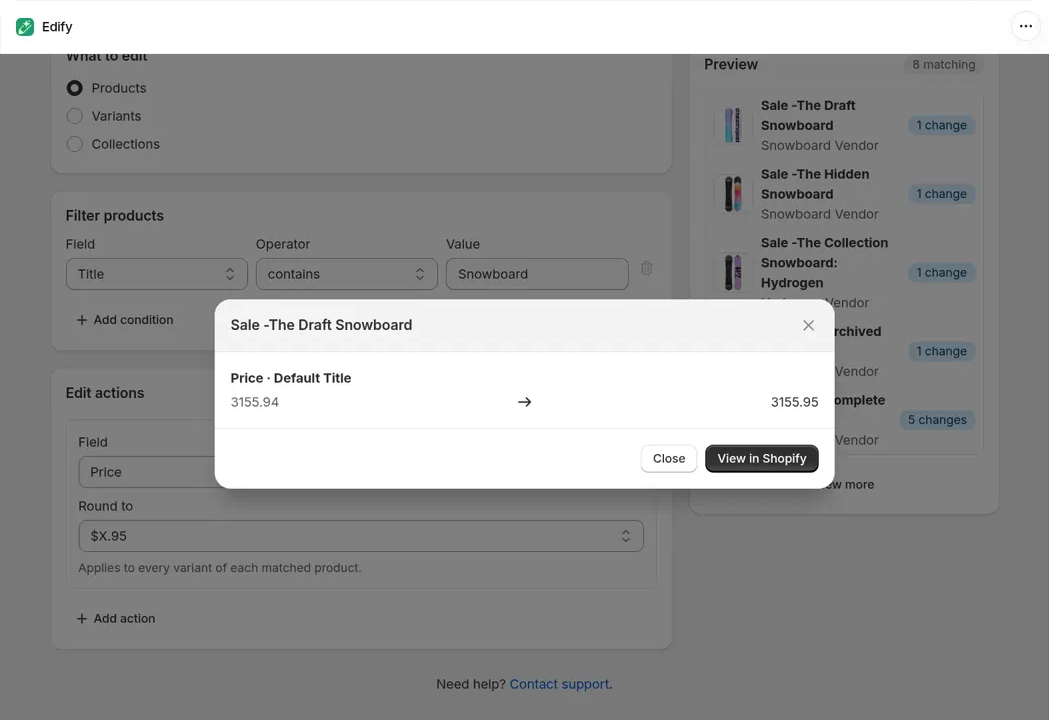1049x720 pixels.
Task: Click the 1 change badge for Hidden Snowboard
Action: (x=941, y=194)
